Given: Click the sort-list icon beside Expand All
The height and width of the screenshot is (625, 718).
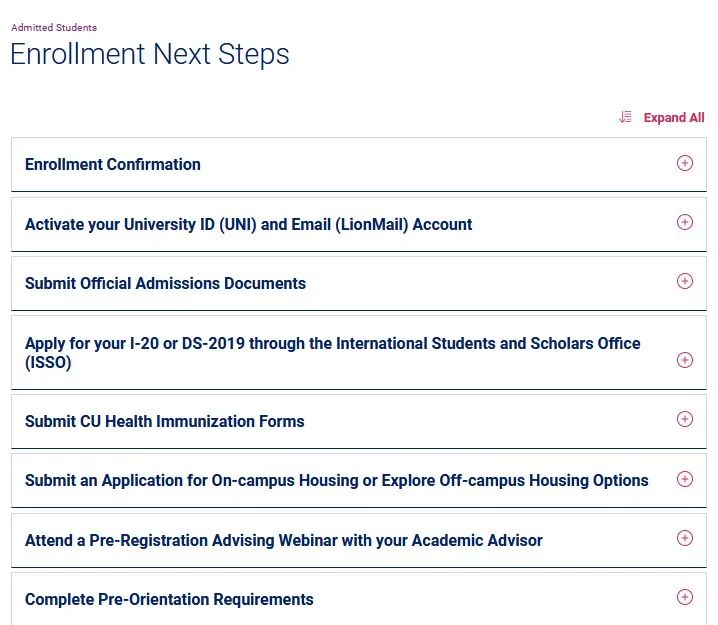Looking at the screenshot, I should pos(625,117).
